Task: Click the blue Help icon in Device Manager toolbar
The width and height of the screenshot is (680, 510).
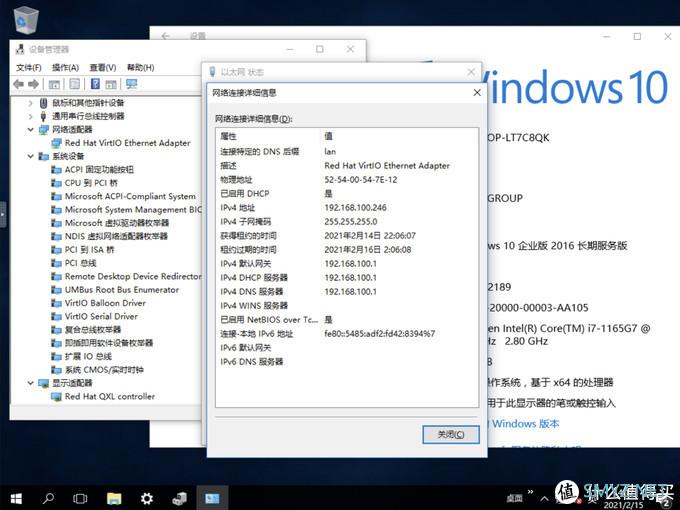Action: pos(95,84)
